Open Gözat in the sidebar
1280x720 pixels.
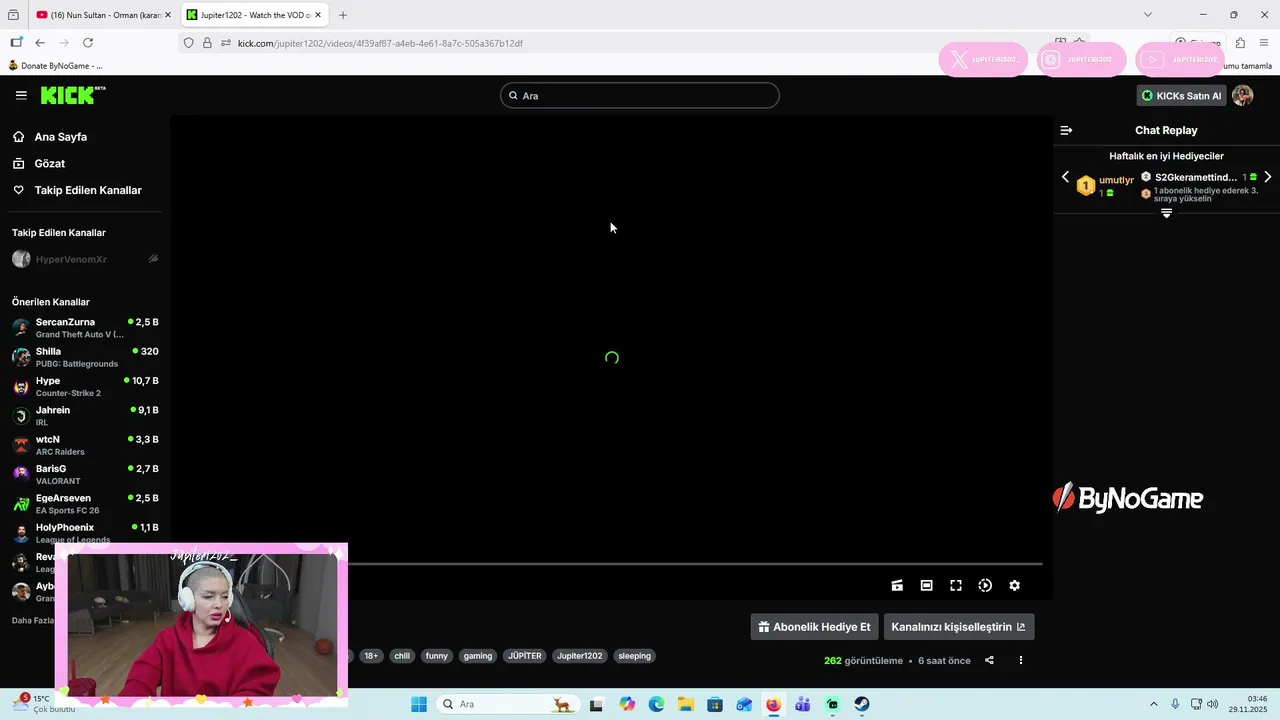(49, 163)
